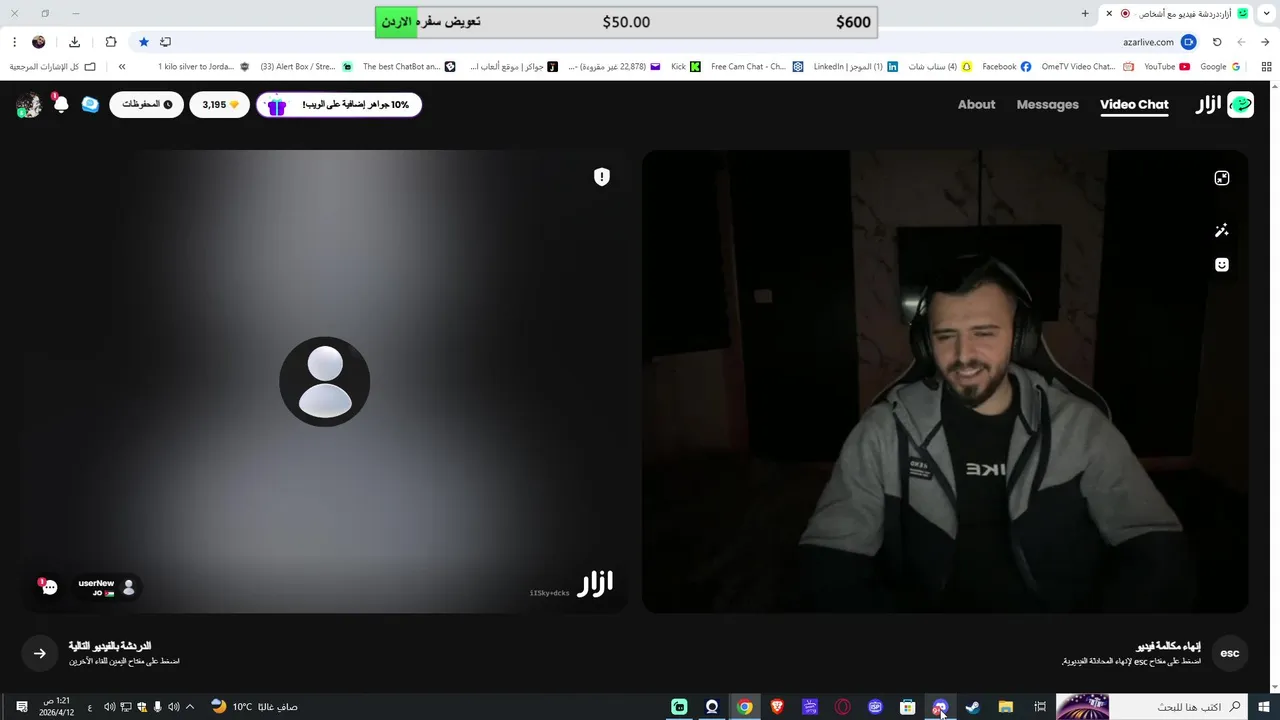Open the blue chat bubble icon
Image resolution: width=1280 pixels, height=720 pixels.
tap(90, 105)
